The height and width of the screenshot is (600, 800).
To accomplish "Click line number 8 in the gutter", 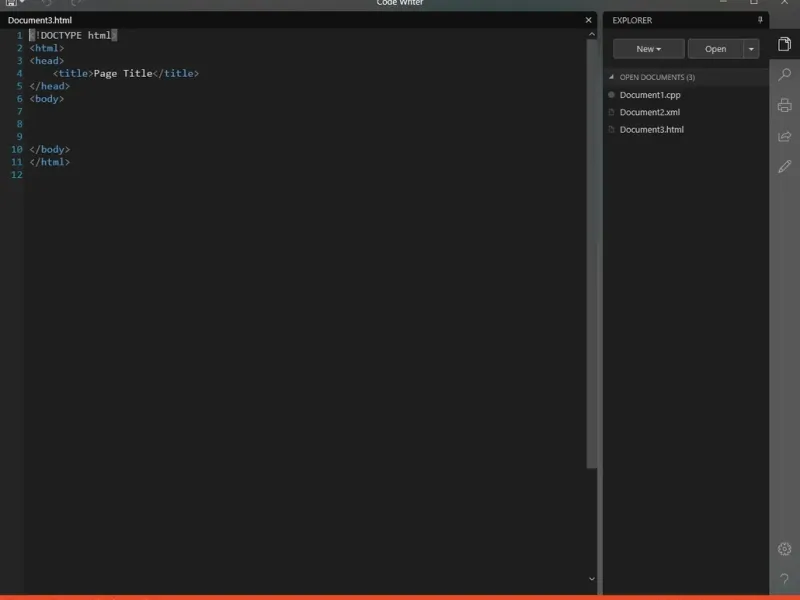I will pos(19,123).
